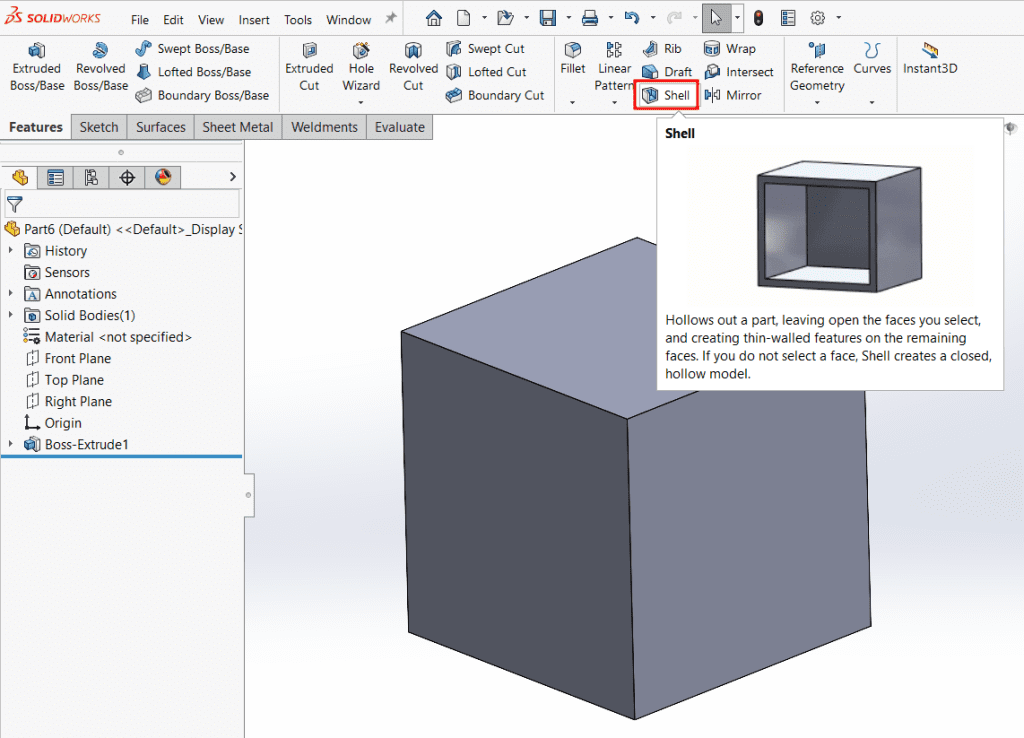Activate the Mirror feature
The width and height of the screenshot is (1024, 738).
point(733,95)
